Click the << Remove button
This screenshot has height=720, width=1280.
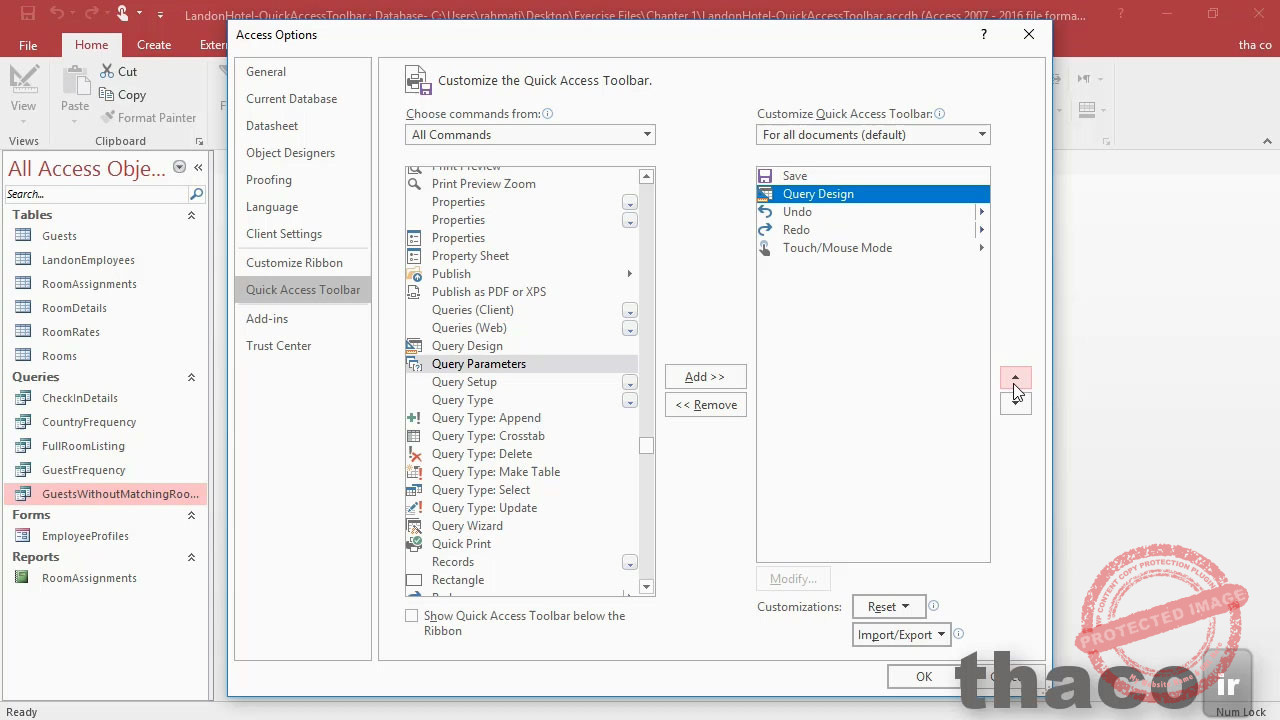coord(706,405)
